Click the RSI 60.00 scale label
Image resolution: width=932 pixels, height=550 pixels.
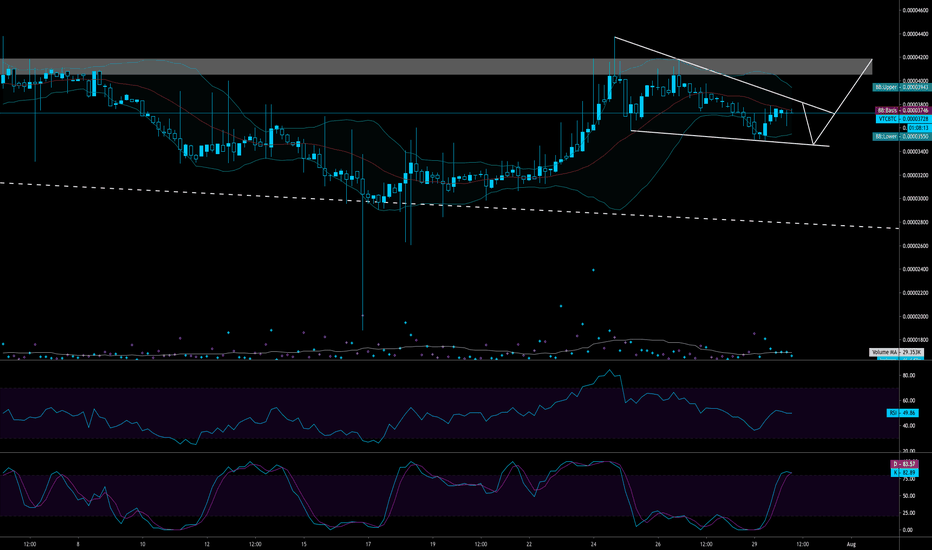[909, 401]
